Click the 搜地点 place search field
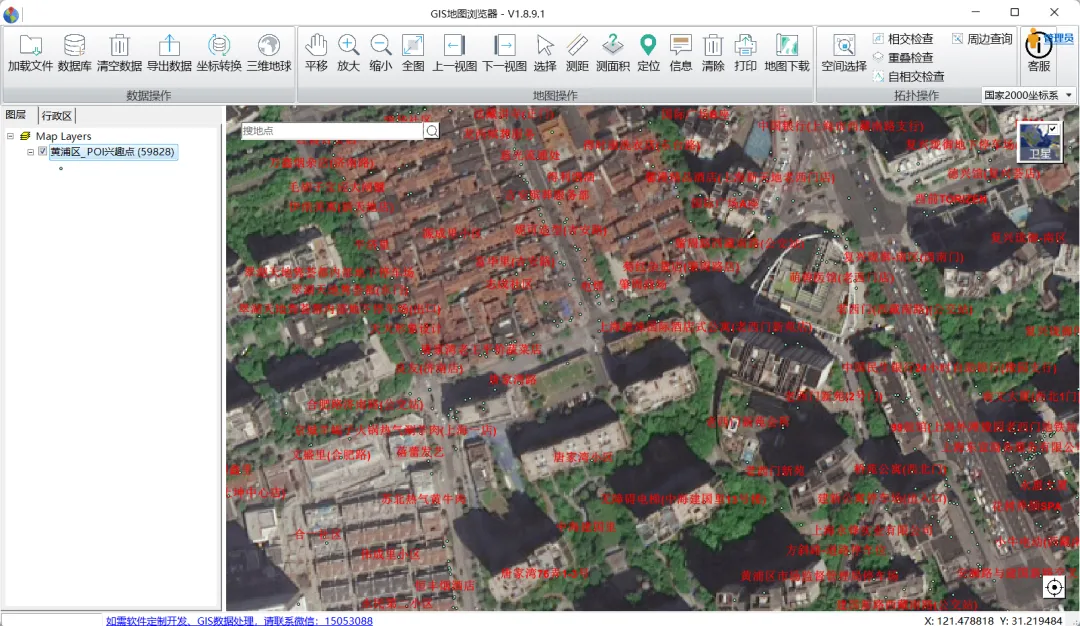 [332, 131]
